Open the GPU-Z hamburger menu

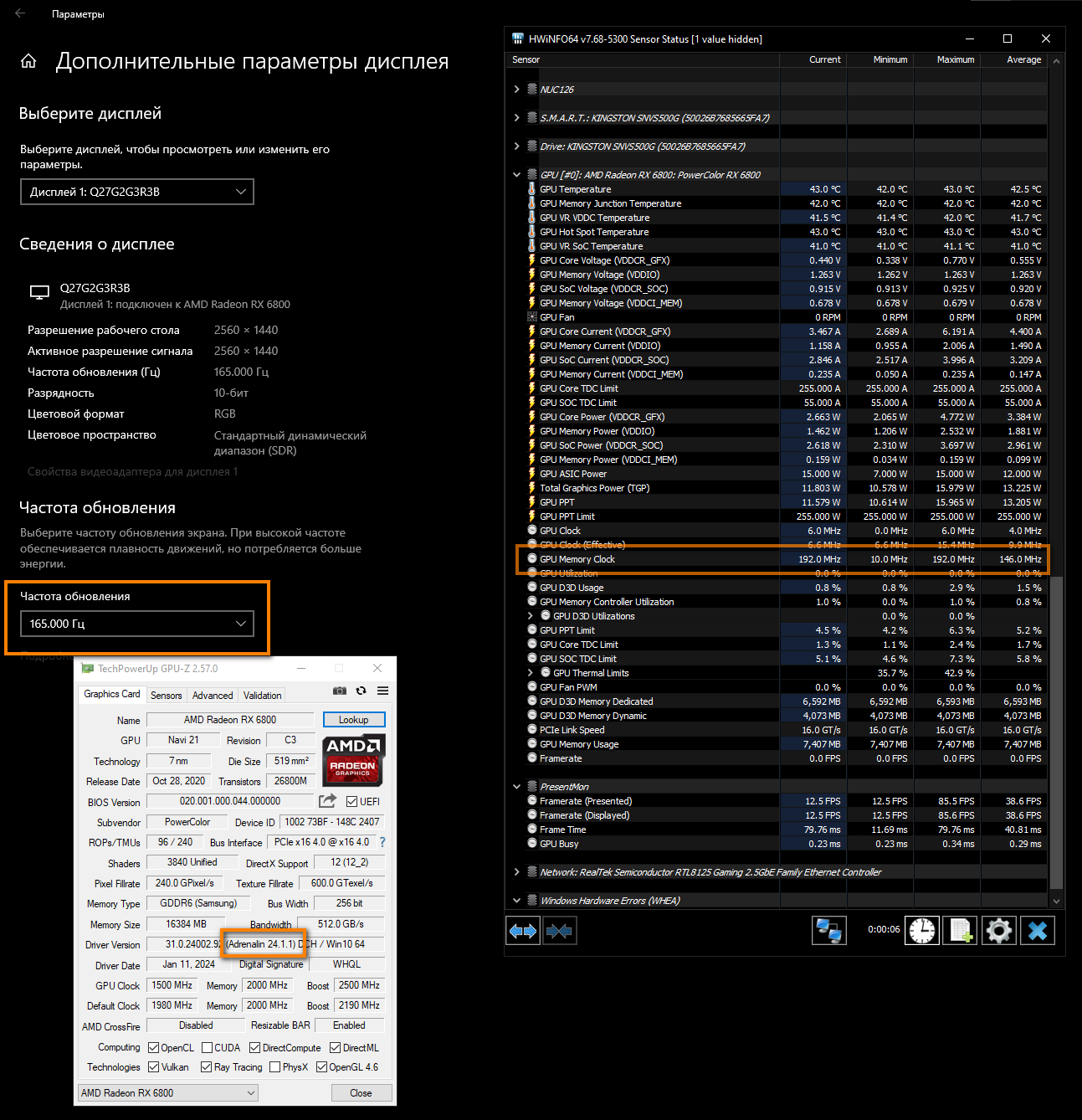coord(382,691)
